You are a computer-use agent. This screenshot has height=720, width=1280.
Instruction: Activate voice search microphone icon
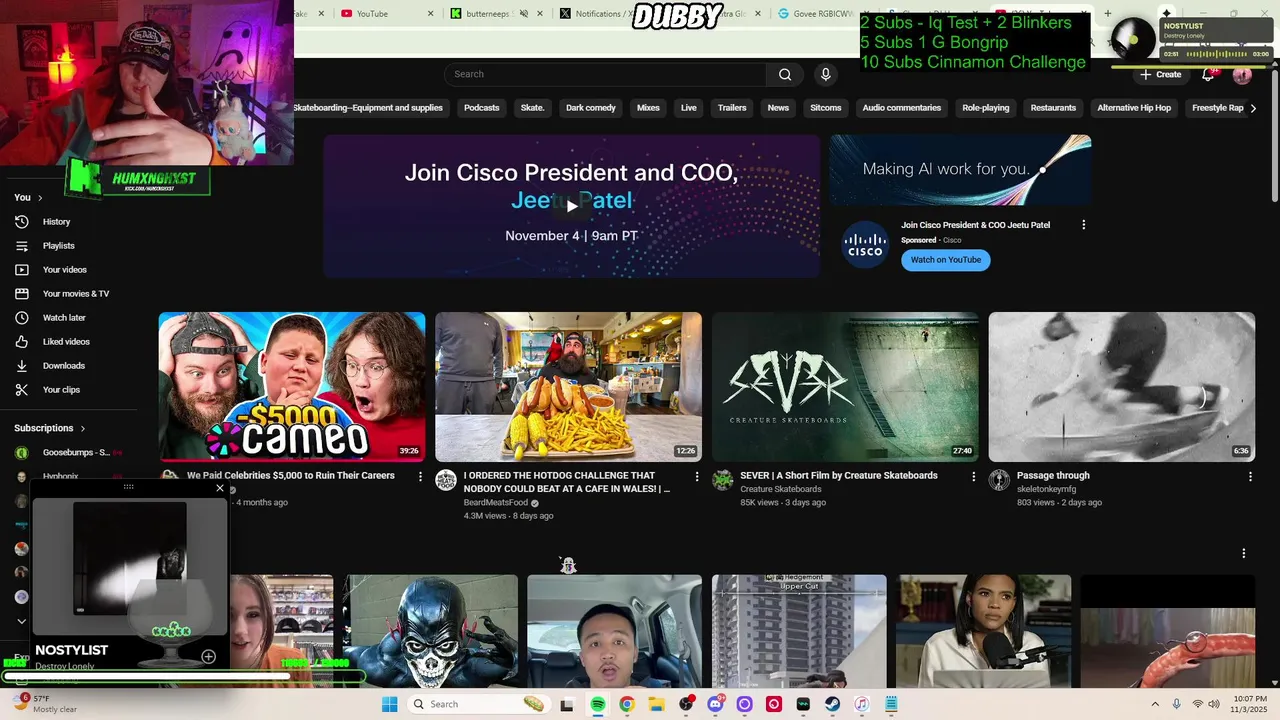[x=825, y=74]
